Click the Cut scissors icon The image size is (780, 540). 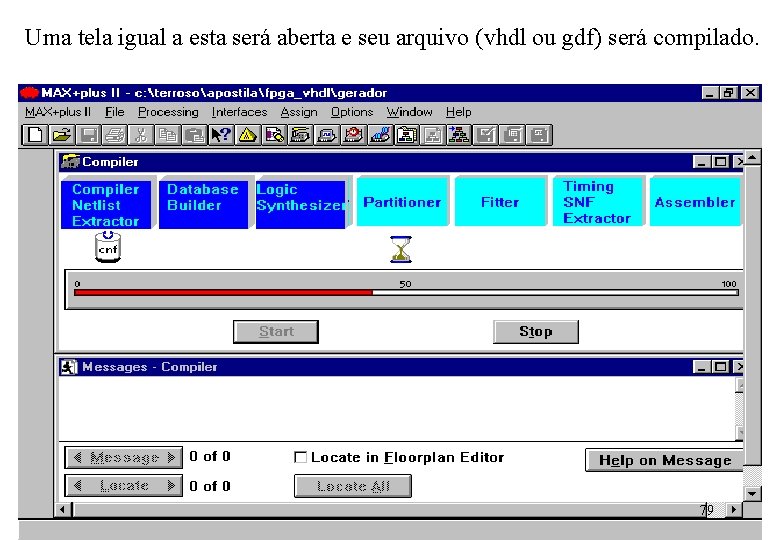point(141,135)
